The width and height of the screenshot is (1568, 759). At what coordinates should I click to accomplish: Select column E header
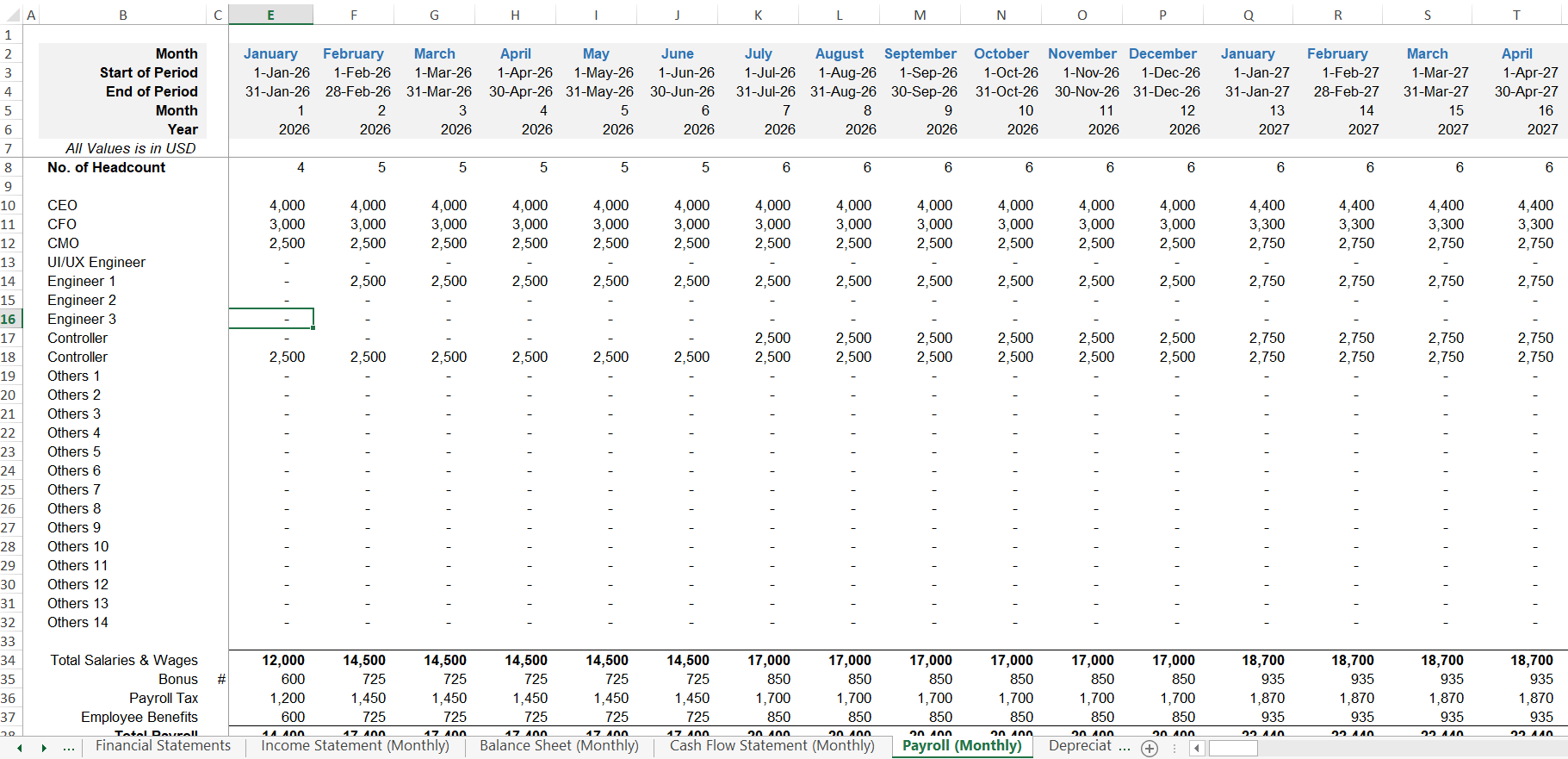point(270,15)
